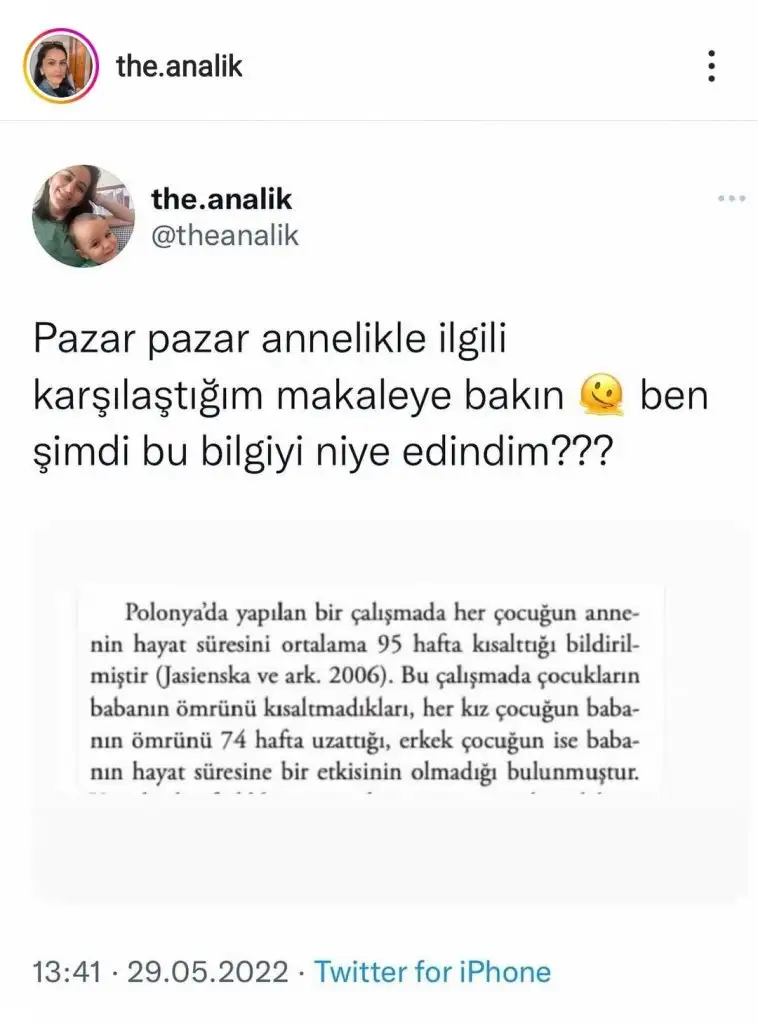
Task: Click the Twitter for iPhone link
Action: click(x=433, y=972)
